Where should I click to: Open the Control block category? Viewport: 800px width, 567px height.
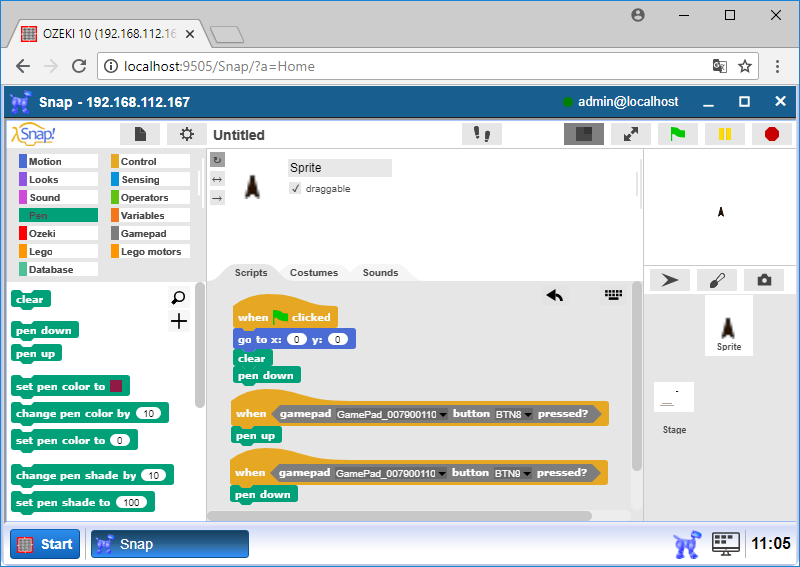point(151,161)
